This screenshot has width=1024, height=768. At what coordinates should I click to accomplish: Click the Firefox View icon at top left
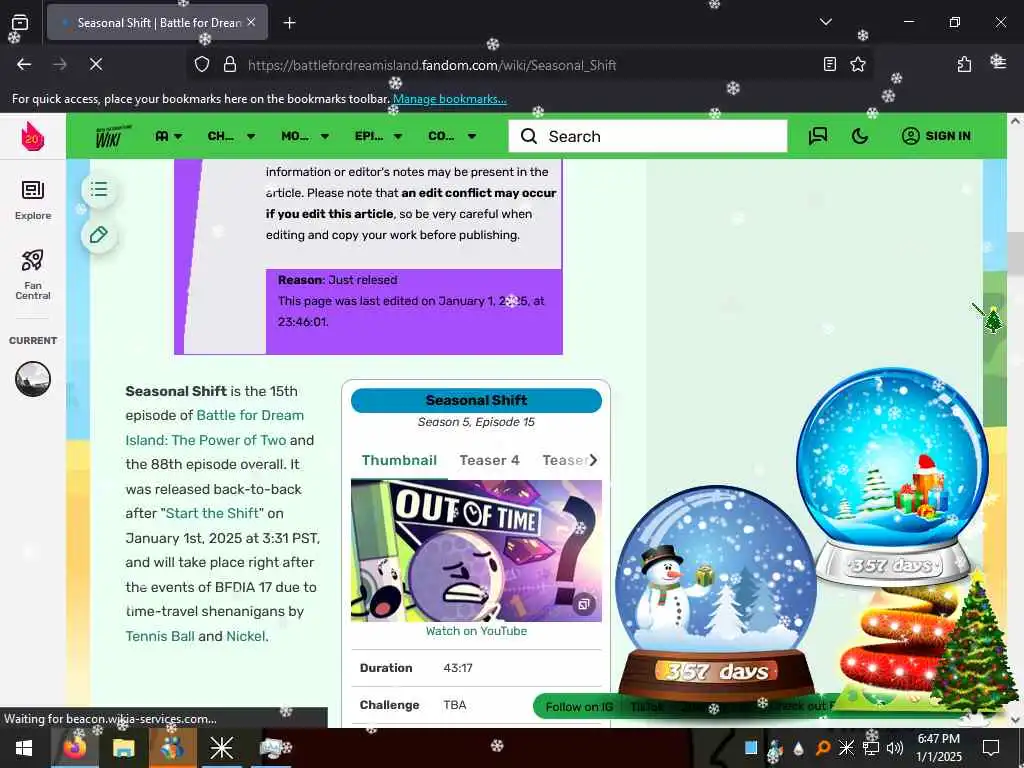point(20,22)
